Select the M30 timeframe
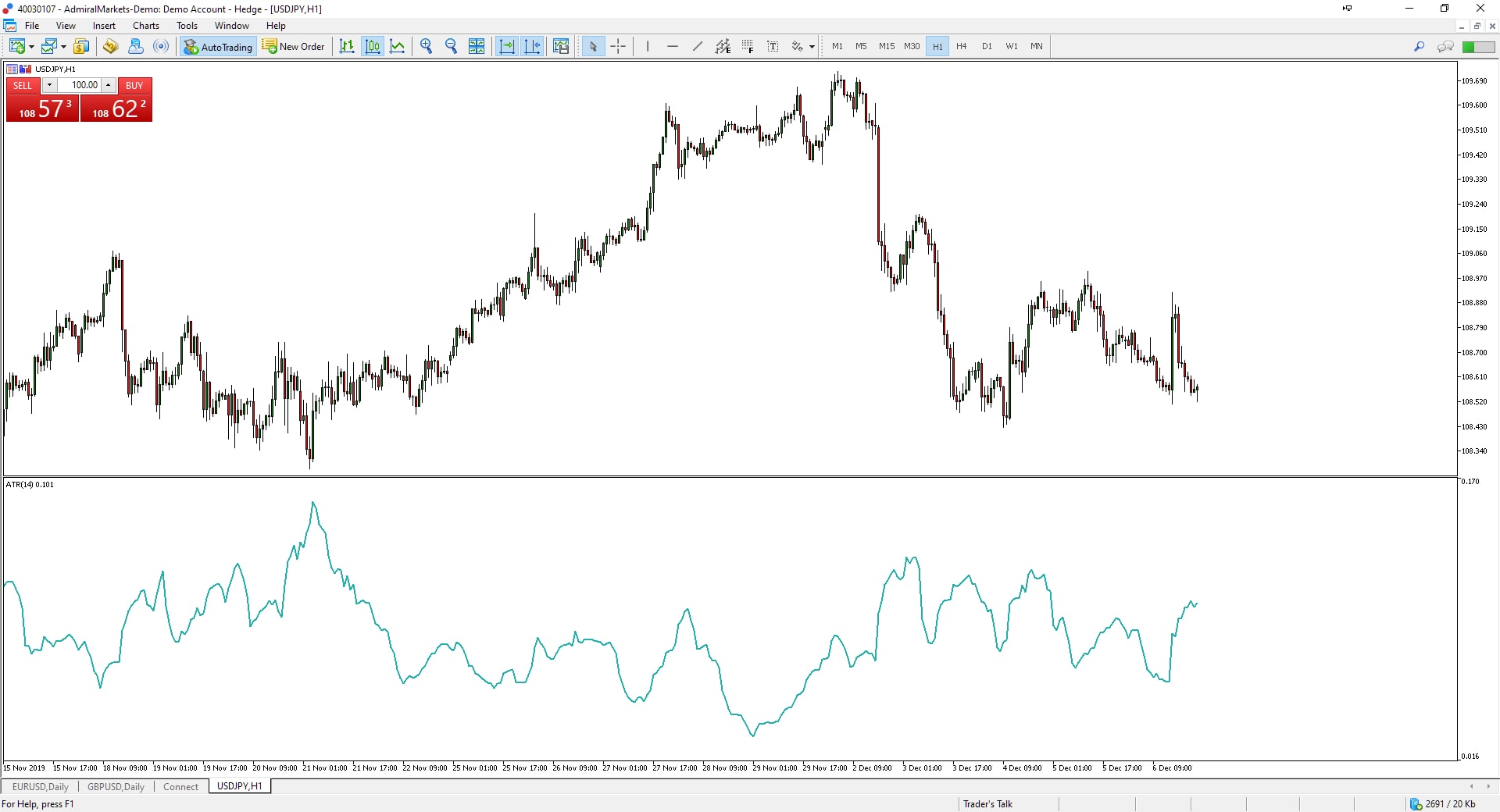This screenshot has width=1500, height=812. pos(912,47)
